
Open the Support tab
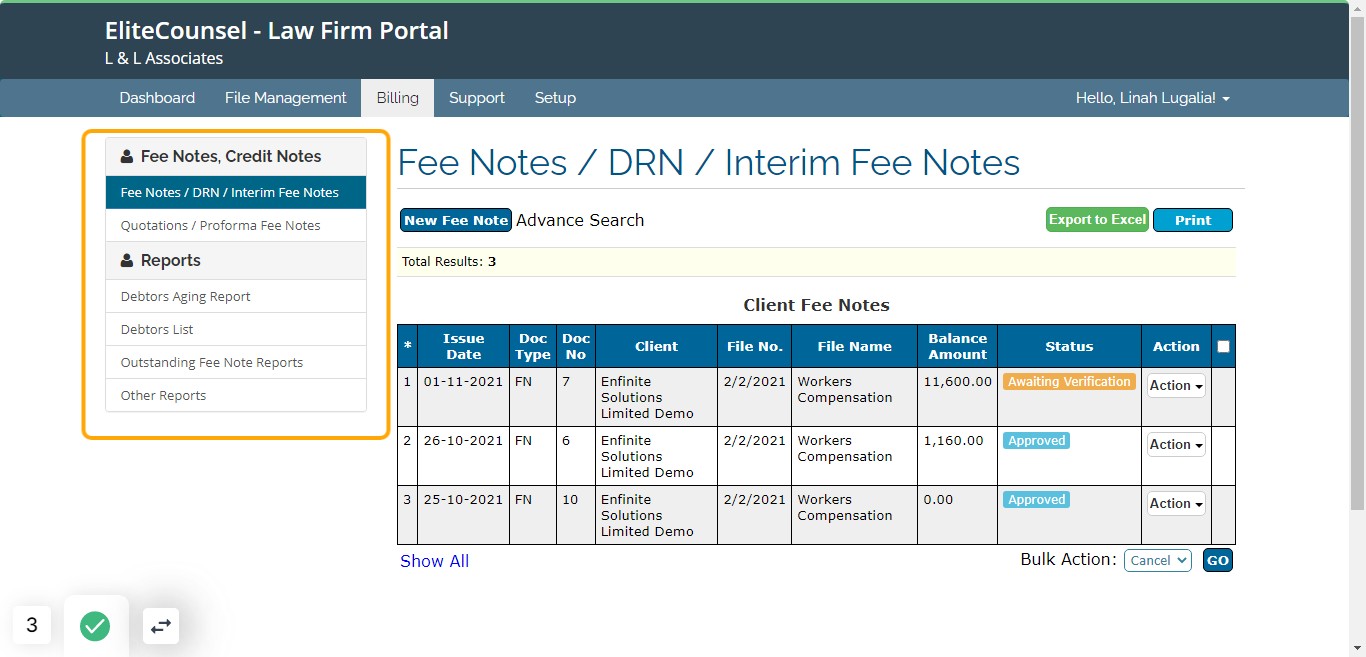click(x=477, y=98)
